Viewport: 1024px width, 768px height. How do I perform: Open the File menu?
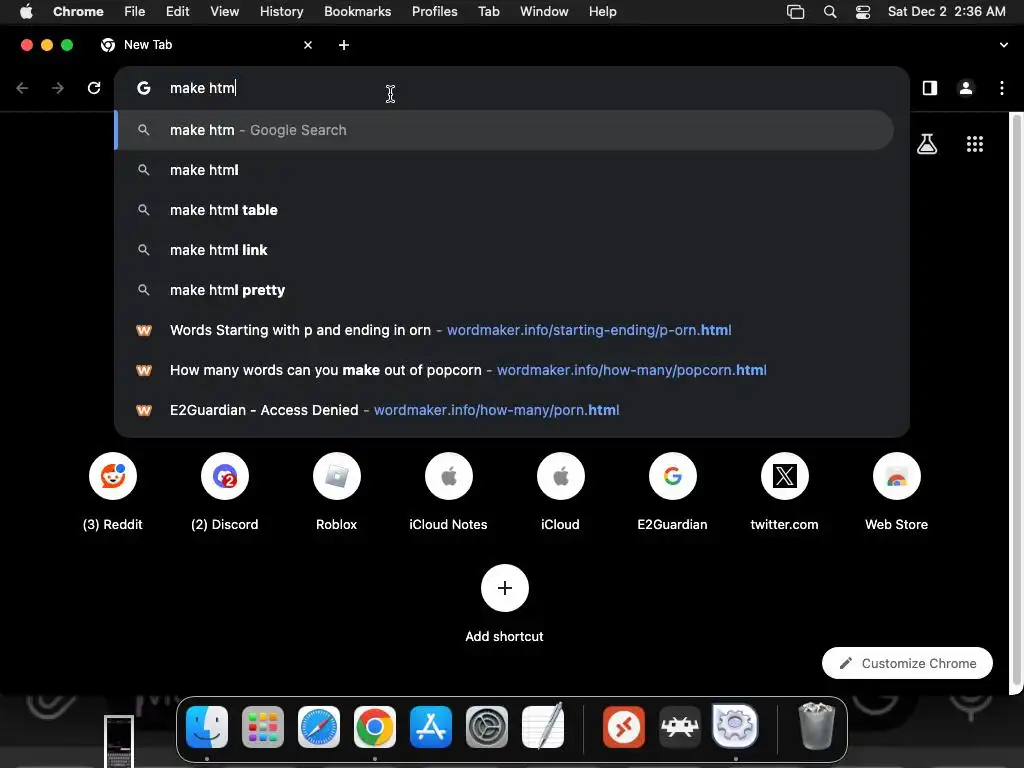[135, 12]
